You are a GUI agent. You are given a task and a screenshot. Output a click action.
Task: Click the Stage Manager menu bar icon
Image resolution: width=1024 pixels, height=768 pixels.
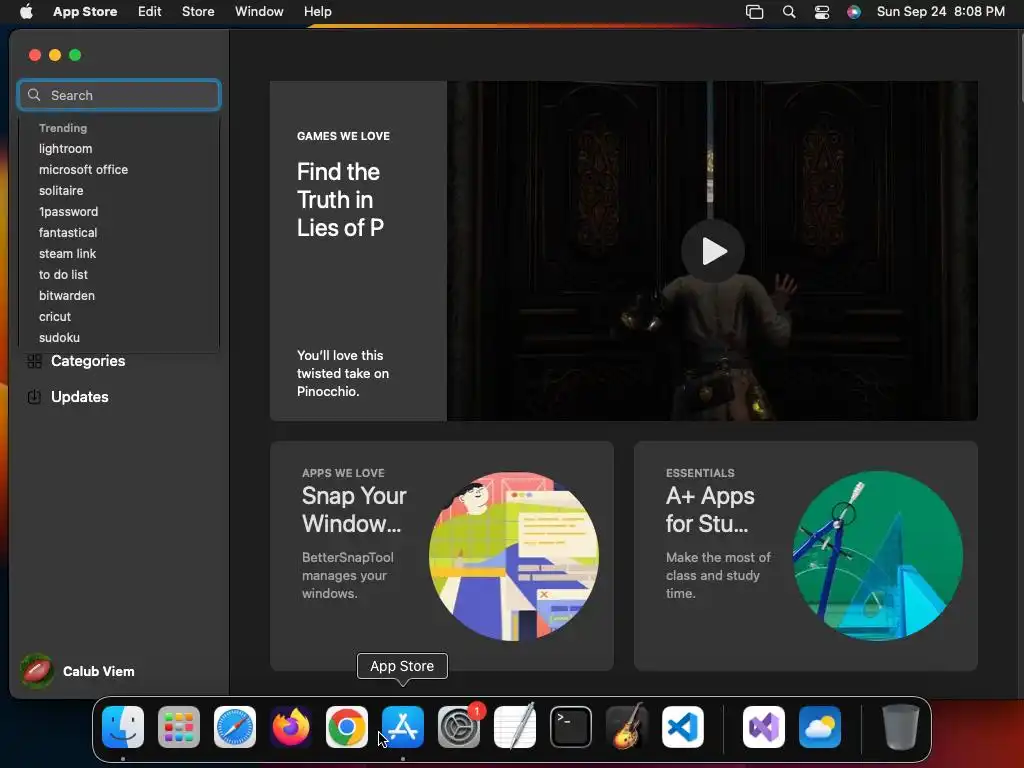[x=754, y=12]
